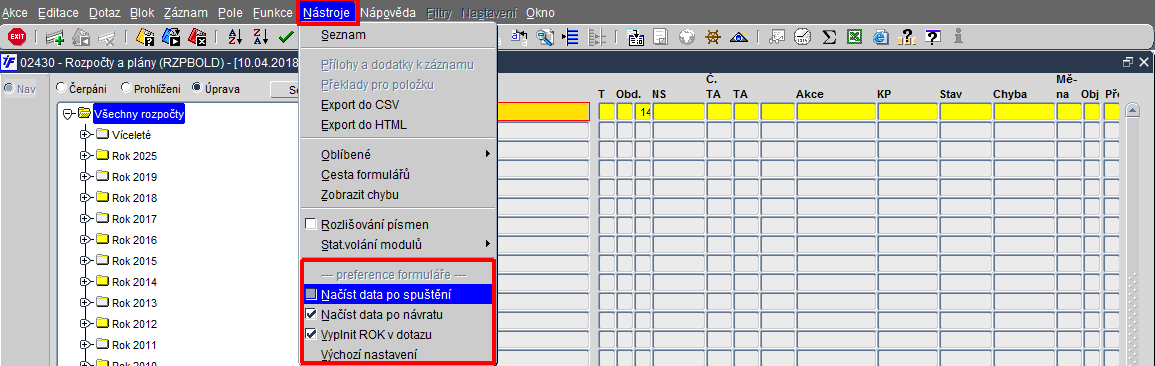This screenshot has width=1155, height=366.
Task: Click the blue list indent icon
Action: 570,37
